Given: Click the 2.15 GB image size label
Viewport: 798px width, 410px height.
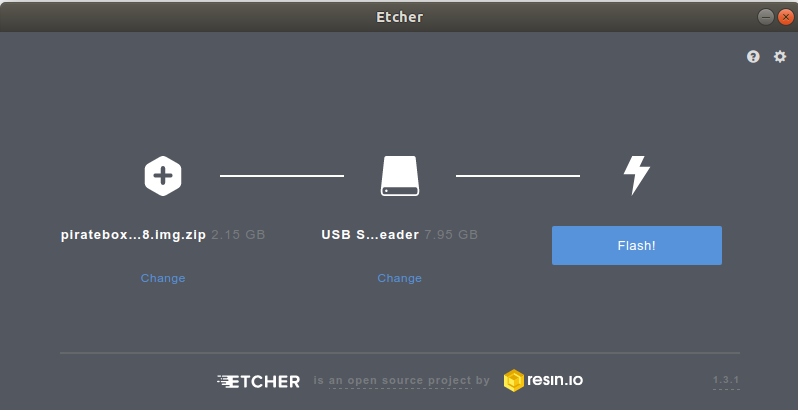Looking at the screenshot, I should (238, 235).
